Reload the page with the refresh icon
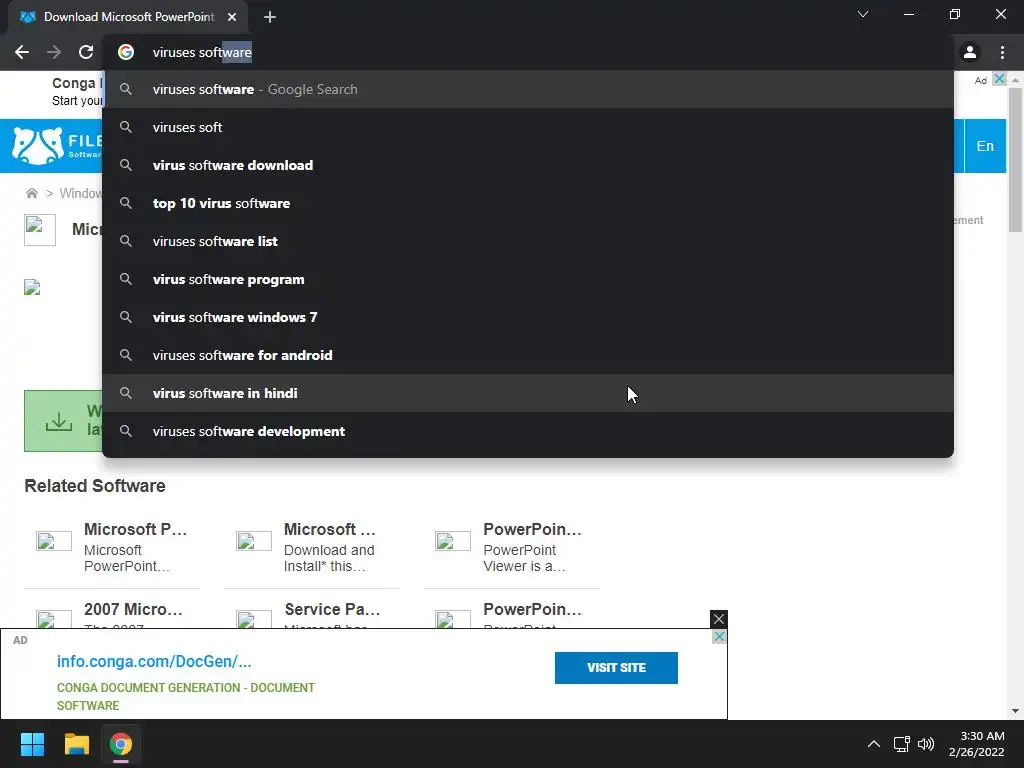This screenshot has width=1024, height=768. (86, 52)
